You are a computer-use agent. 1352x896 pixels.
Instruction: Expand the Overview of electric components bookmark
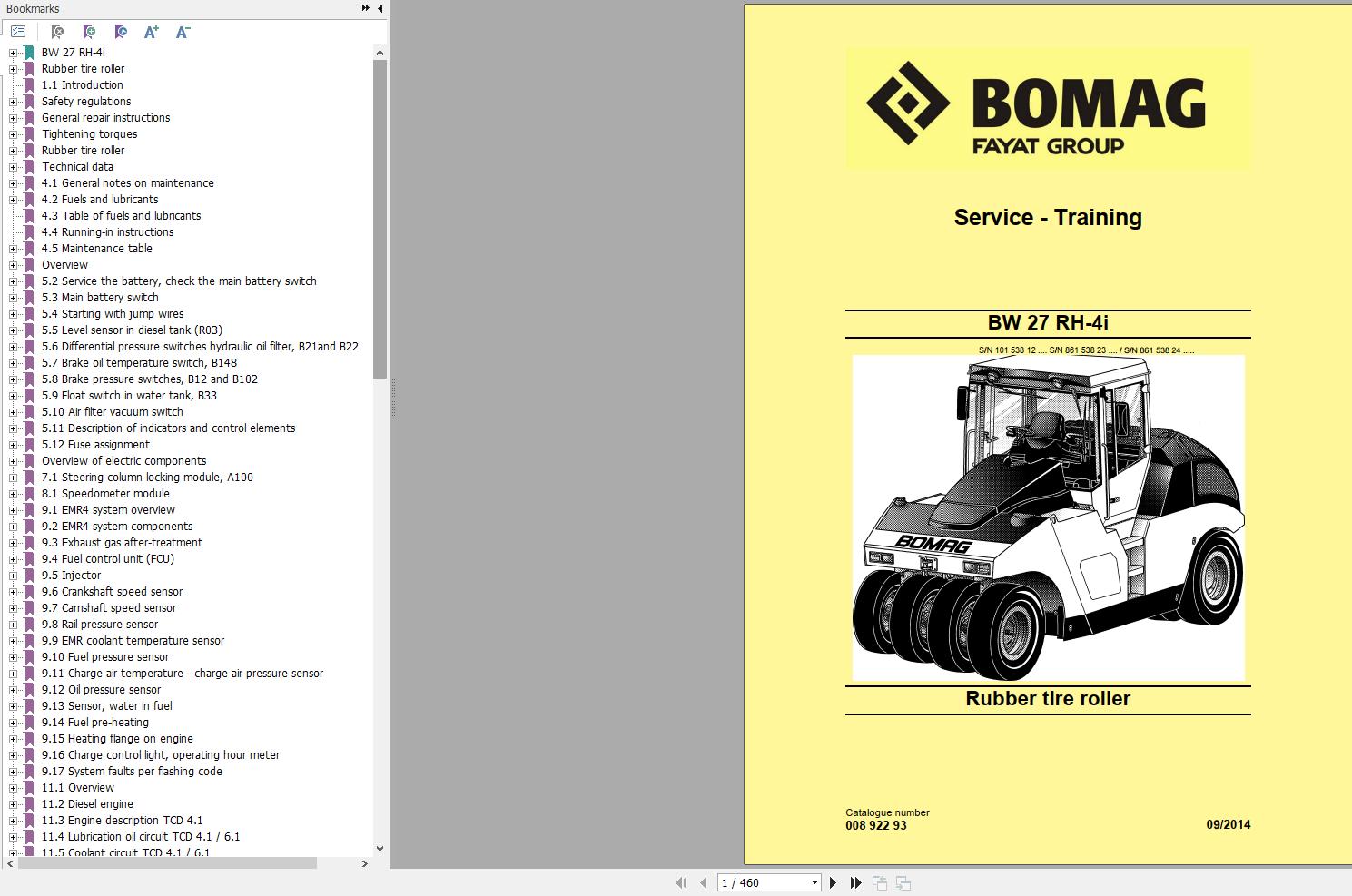[x=14, y=461]
